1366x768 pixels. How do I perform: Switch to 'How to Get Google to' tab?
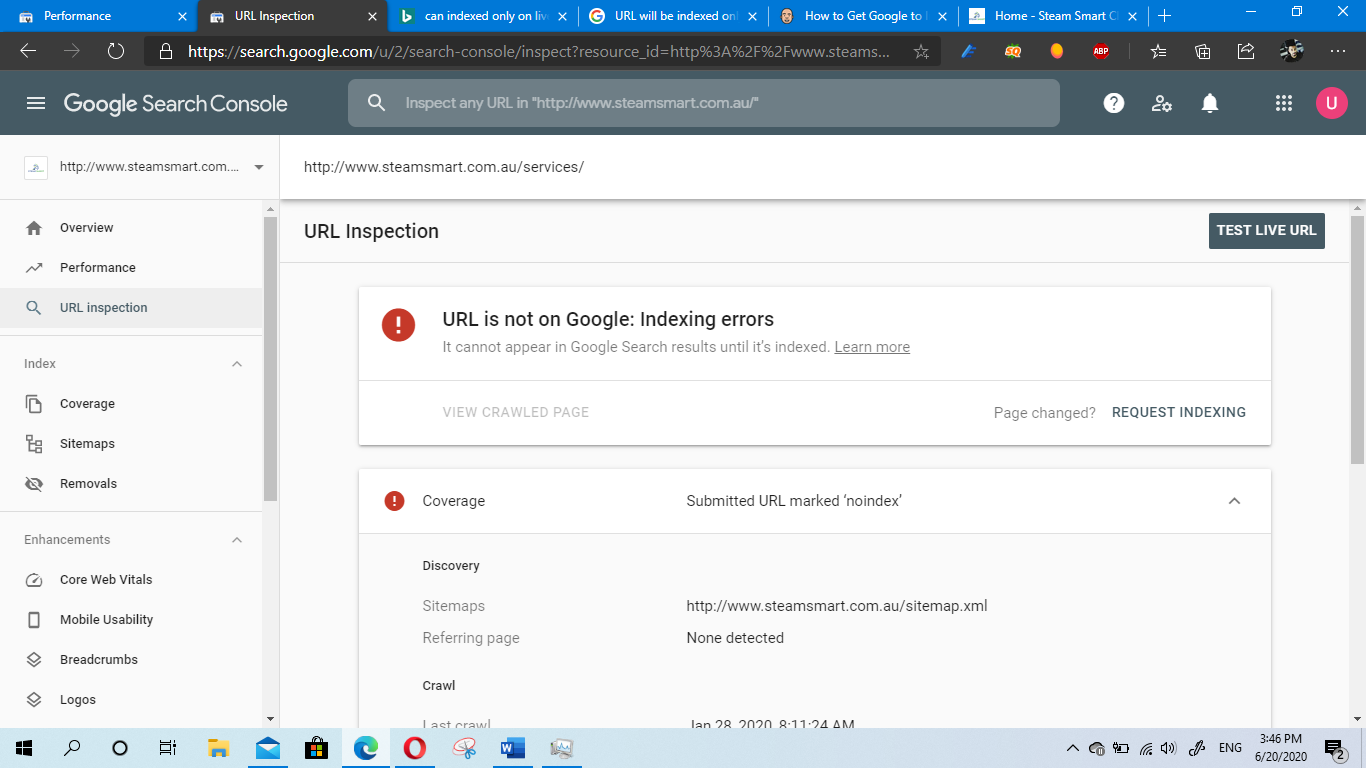click(x=863, y=16)
